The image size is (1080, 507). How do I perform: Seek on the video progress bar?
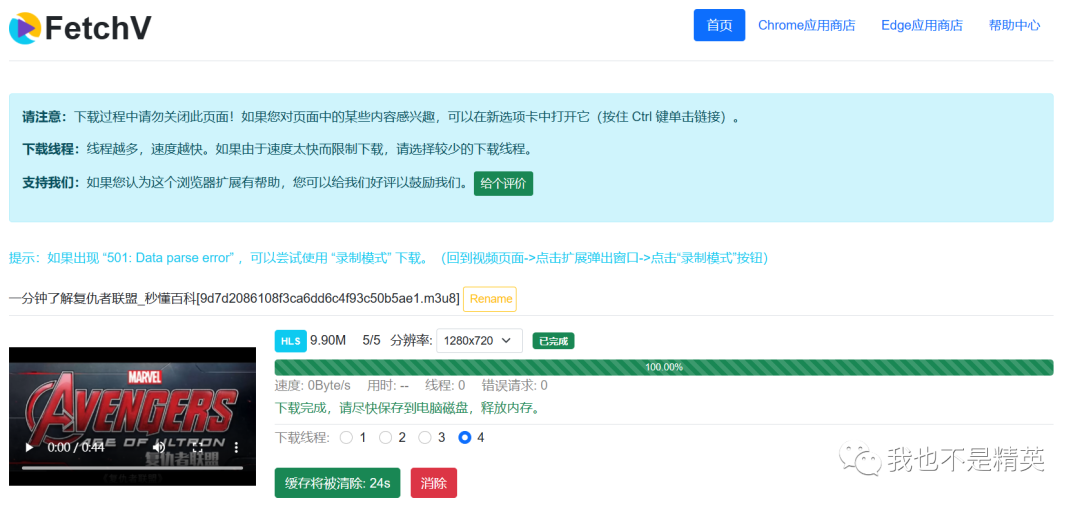(132, 468)
